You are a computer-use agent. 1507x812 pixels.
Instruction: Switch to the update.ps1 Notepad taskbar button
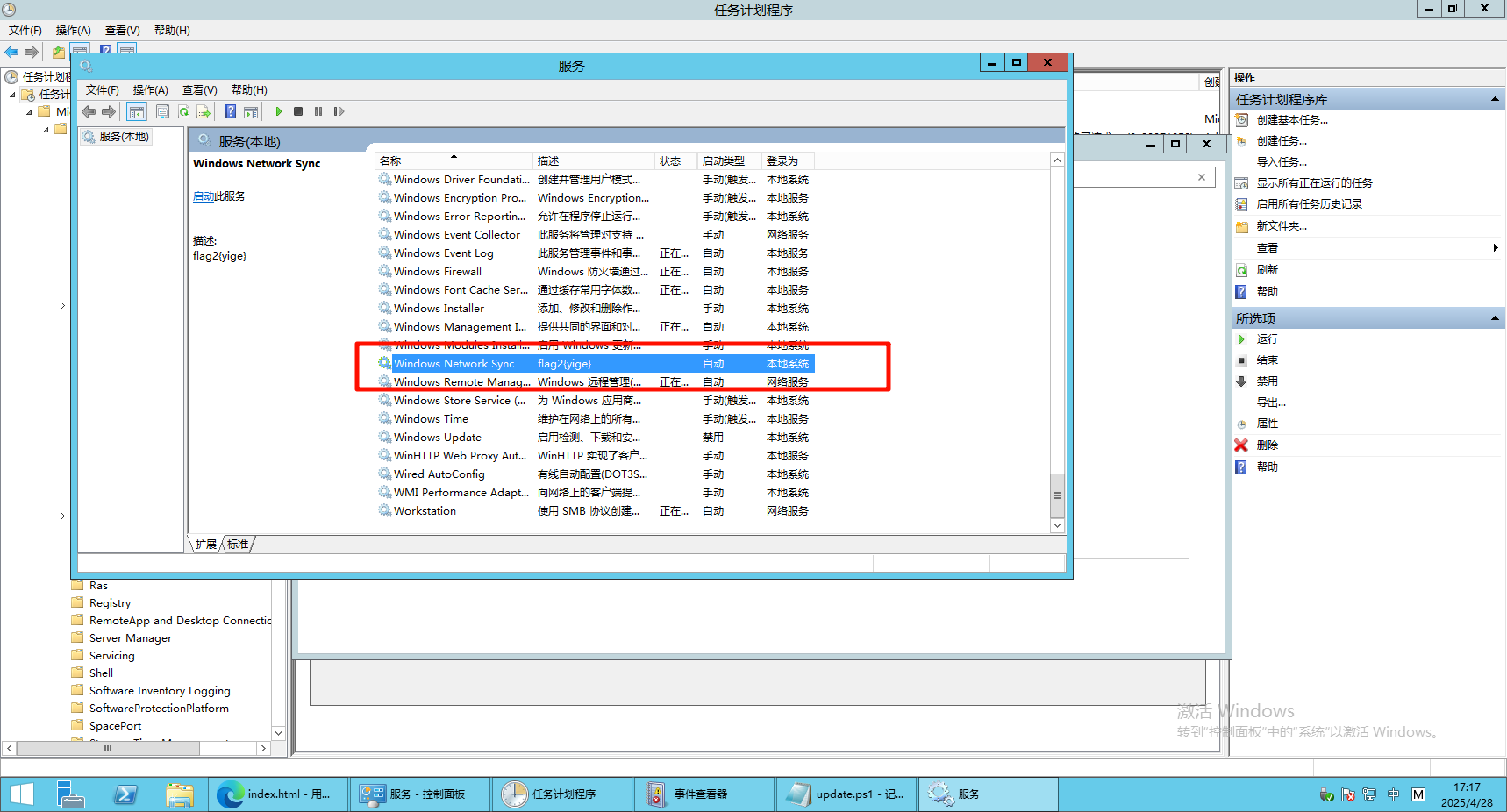point(846,794)
